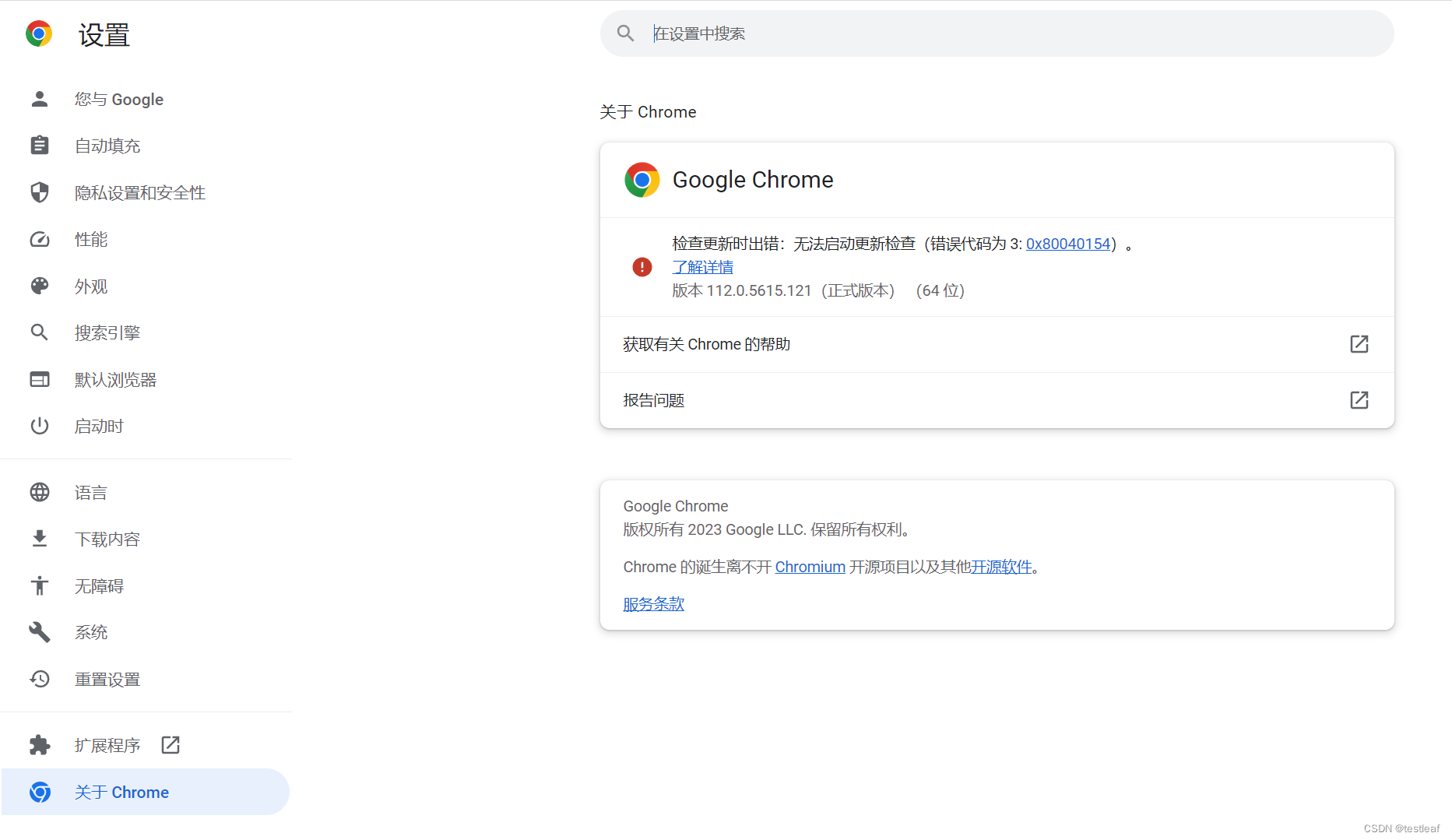Go to 启动时 settings
This screenshot has height=840, width=1452.
pos(146,426)
